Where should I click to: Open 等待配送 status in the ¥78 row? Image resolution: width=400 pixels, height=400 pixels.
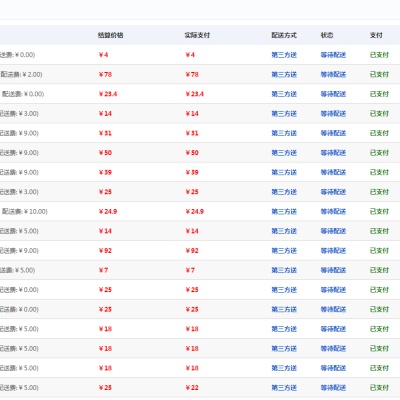point(333,74)
